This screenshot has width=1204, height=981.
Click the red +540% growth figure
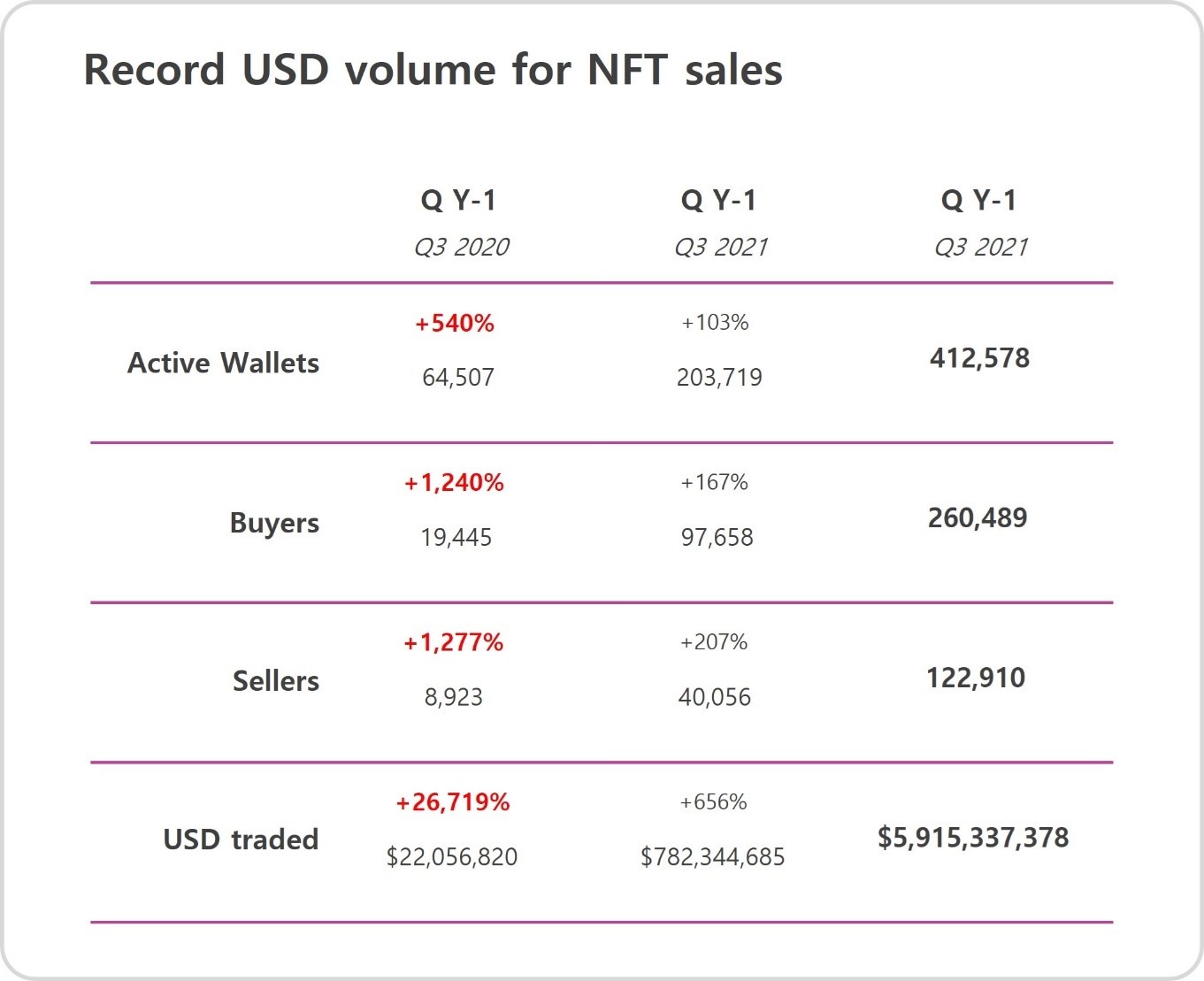pyautogui.click(x=455, y=323)
